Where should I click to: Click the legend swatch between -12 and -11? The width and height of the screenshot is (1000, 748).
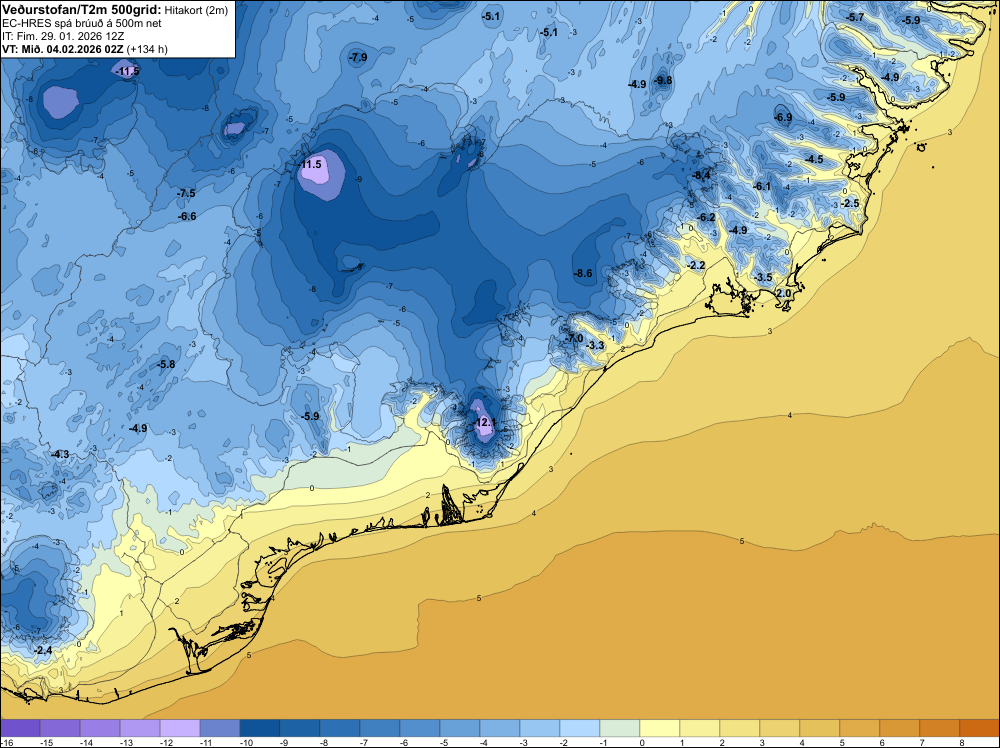[180, 728]
